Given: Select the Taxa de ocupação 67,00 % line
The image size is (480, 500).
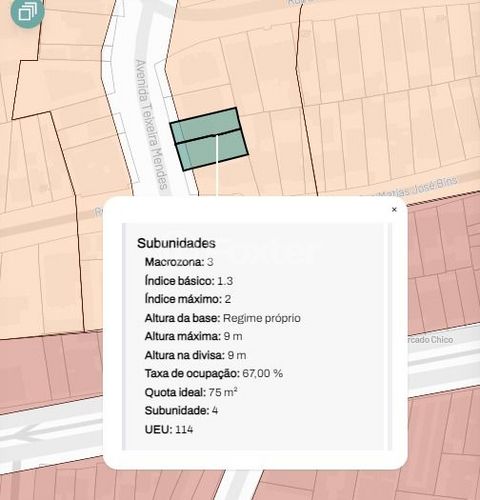Looking at the screenshot, I should pos(214,373).
